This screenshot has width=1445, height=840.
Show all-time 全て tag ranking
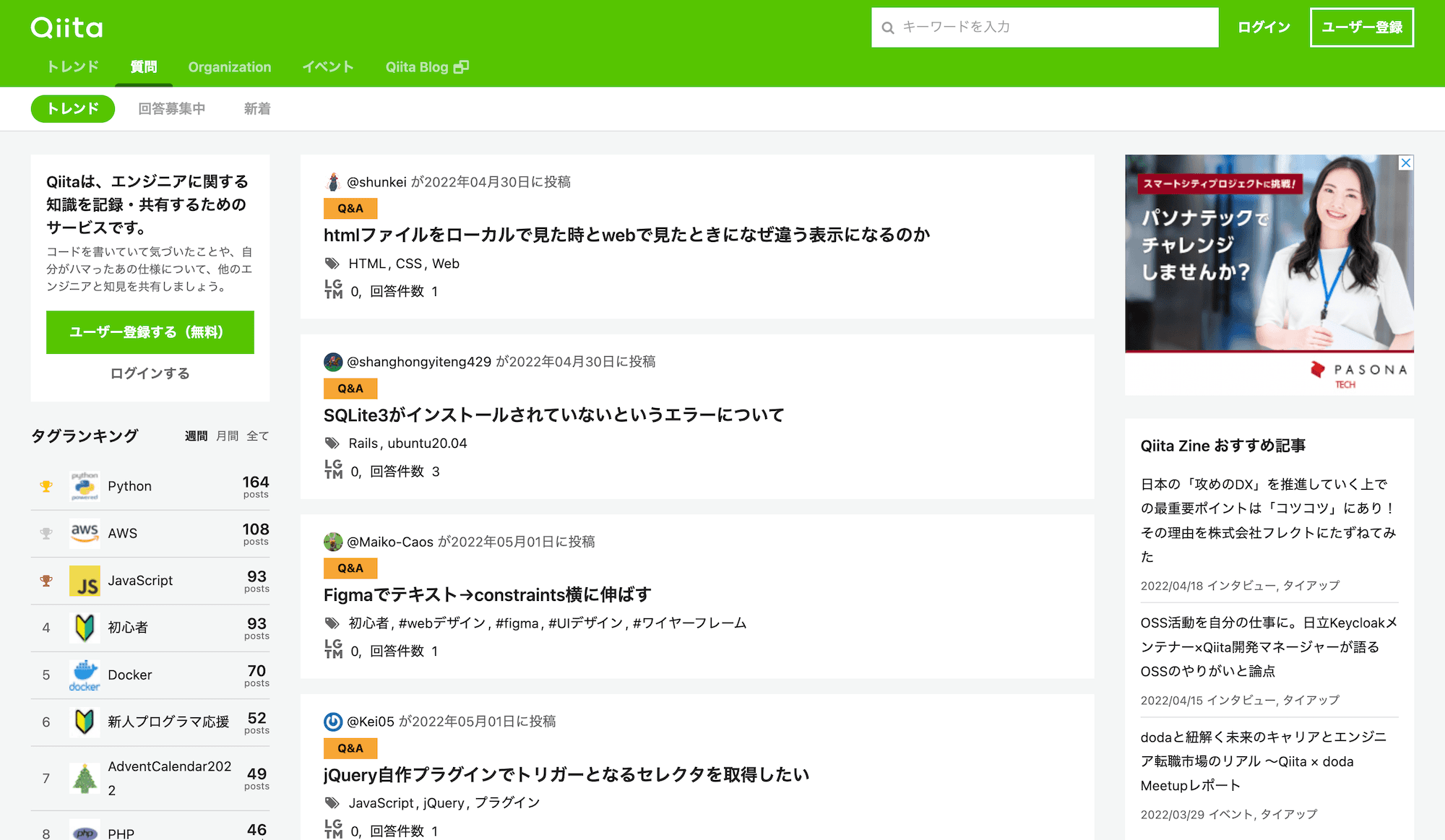click(x=258, y=436)
